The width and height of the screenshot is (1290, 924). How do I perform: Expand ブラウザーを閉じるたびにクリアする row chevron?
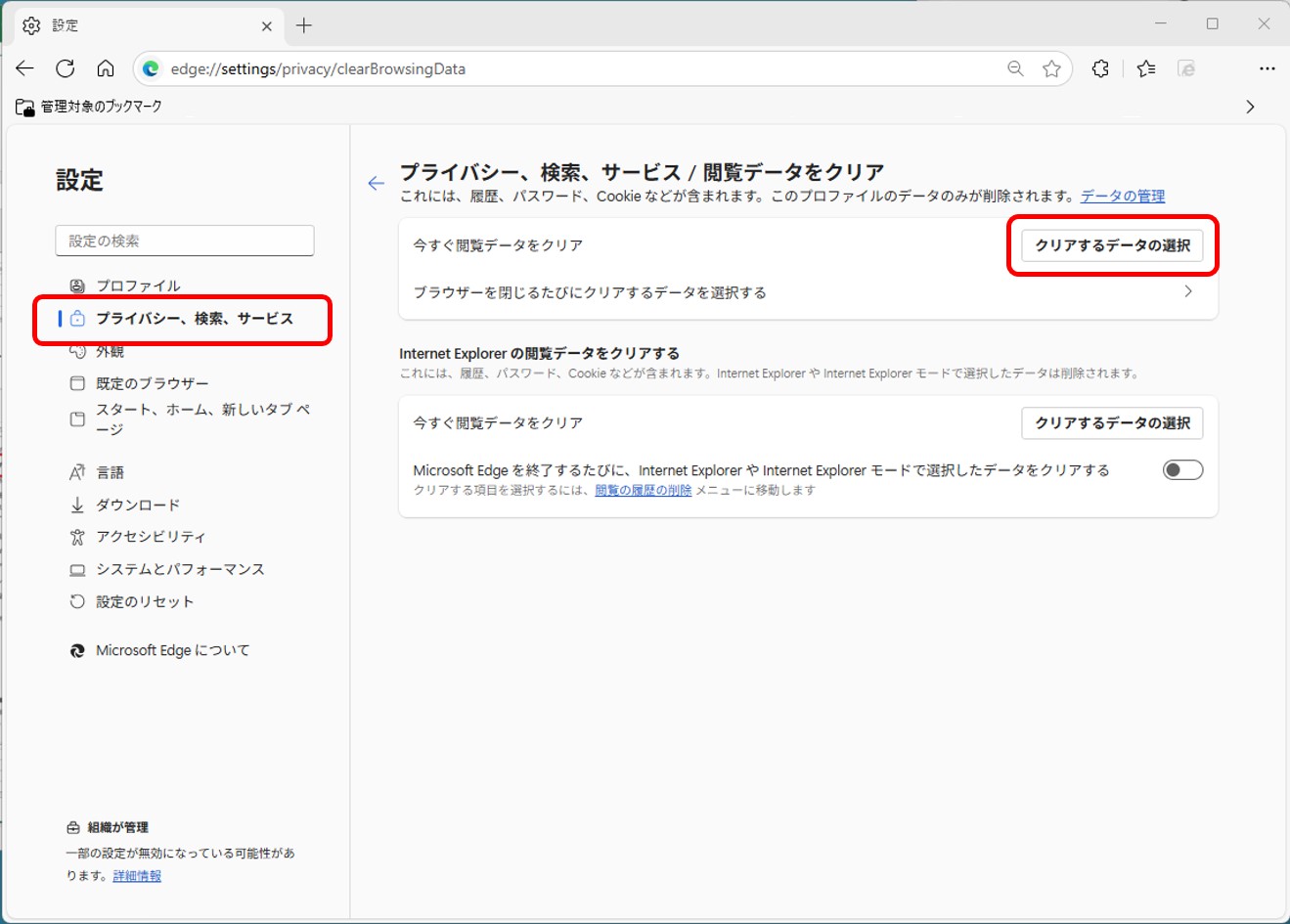[x=1188, y=291]
